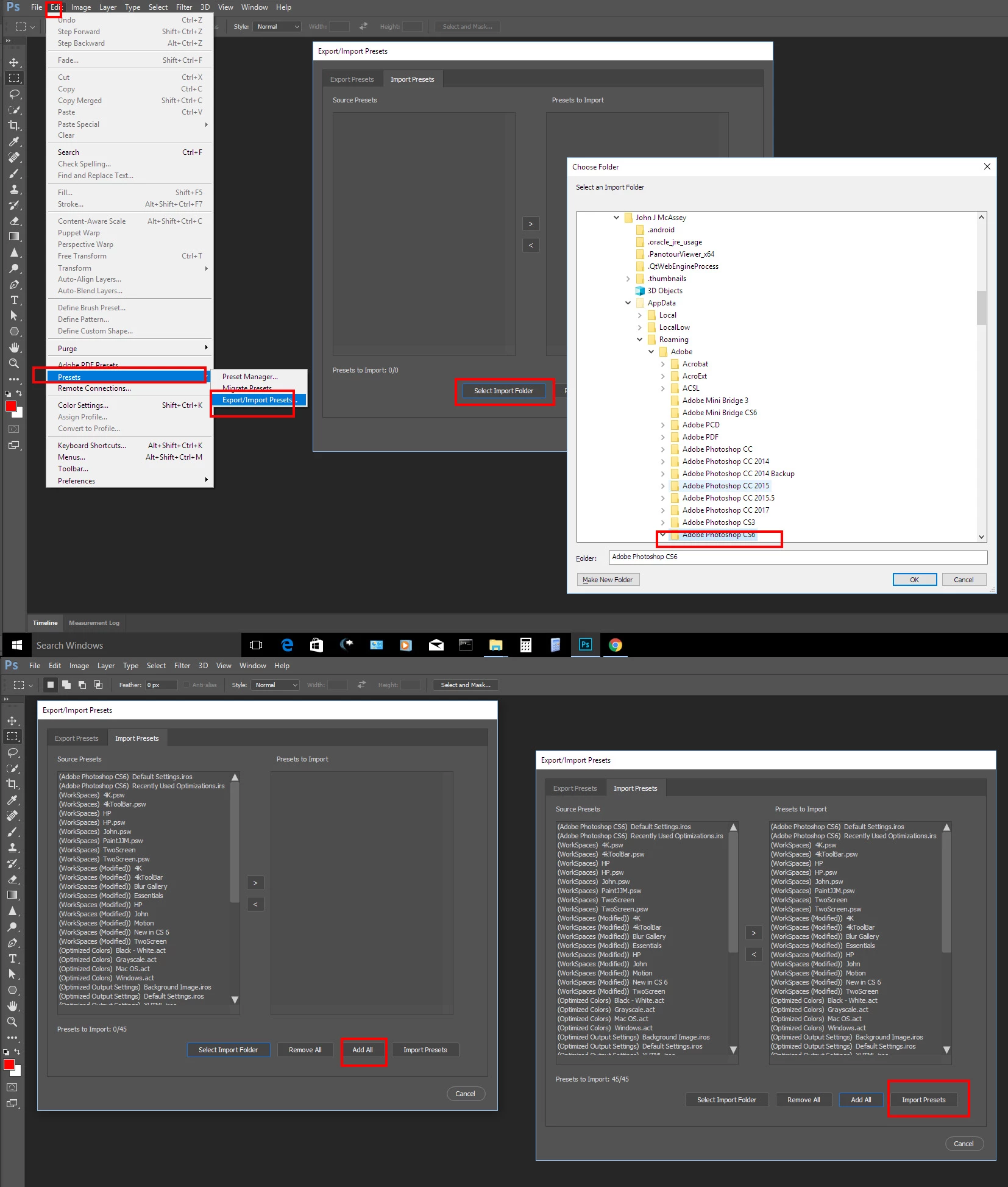Open Microsoft Edge from the taskbar
Viewport: 1008px width, 1187px height.
(287, 645)
